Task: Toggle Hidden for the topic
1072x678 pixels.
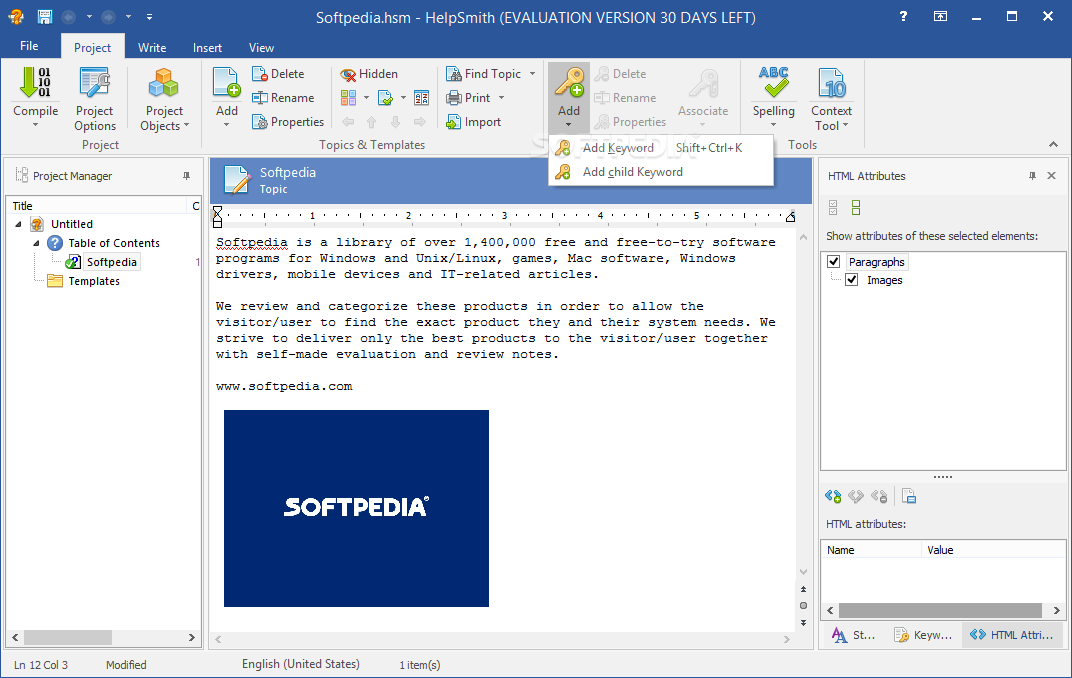Action: (x=369, y=74)
